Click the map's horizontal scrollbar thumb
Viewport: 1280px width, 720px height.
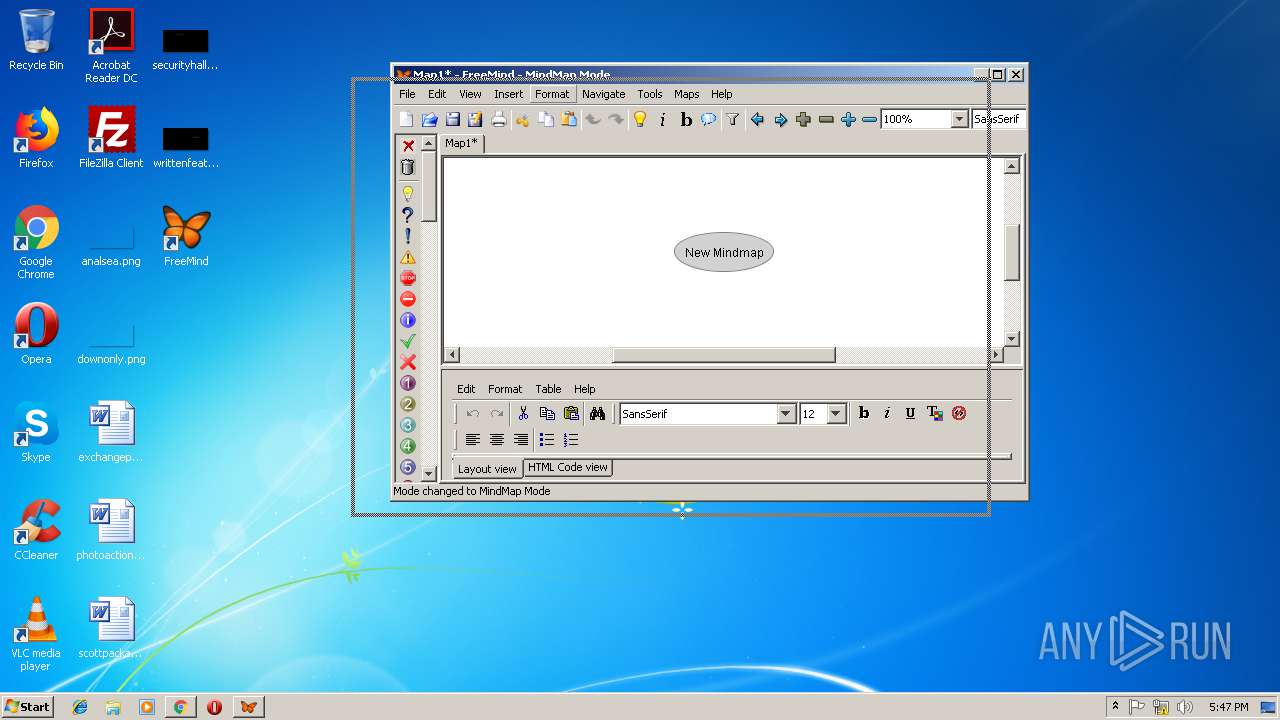point(723,355)
